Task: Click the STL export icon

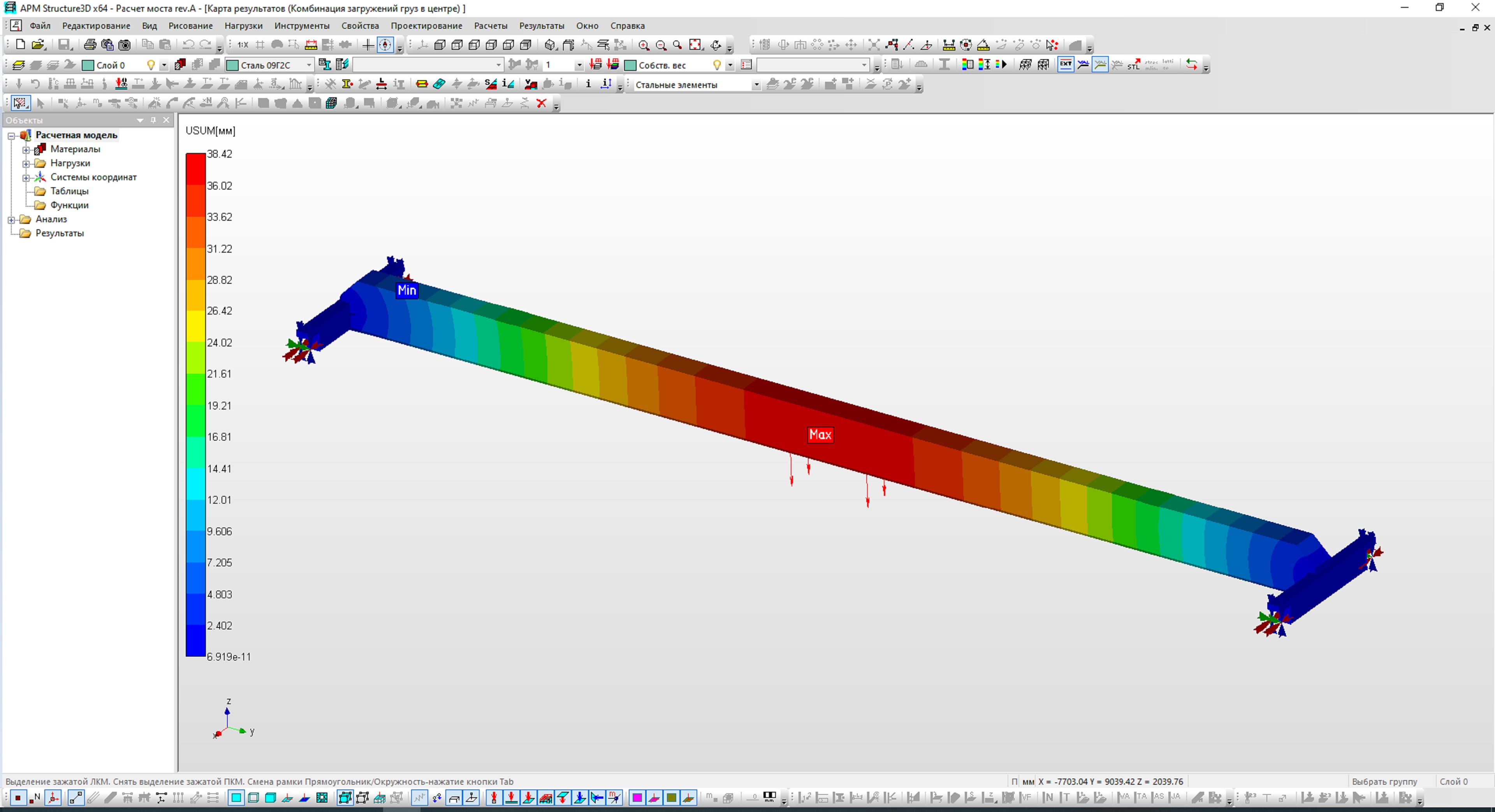Action: (1133, 65)
